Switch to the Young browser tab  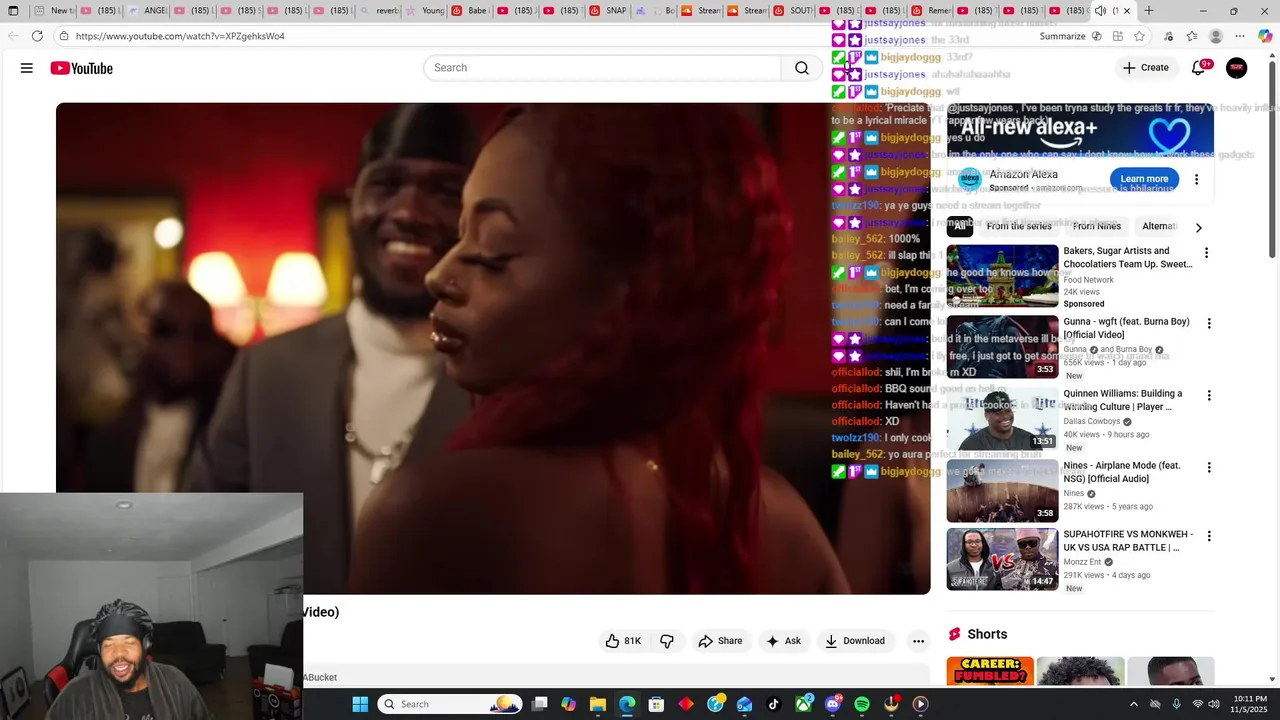[425, 11]
